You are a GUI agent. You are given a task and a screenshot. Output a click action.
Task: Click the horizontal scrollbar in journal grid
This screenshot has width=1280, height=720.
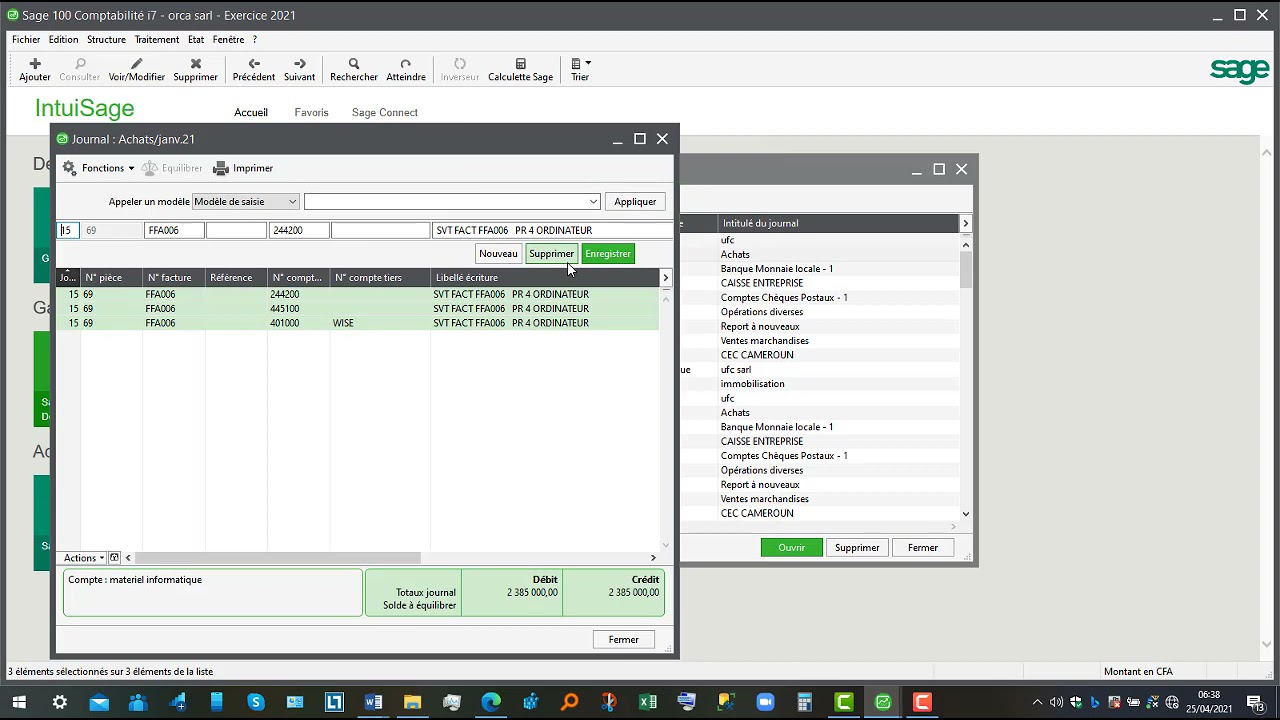coord(277,558)
